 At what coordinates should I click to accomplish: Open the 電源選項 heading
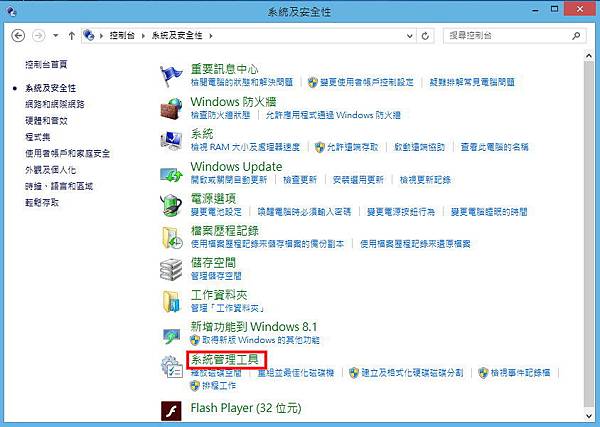(213, 199)
